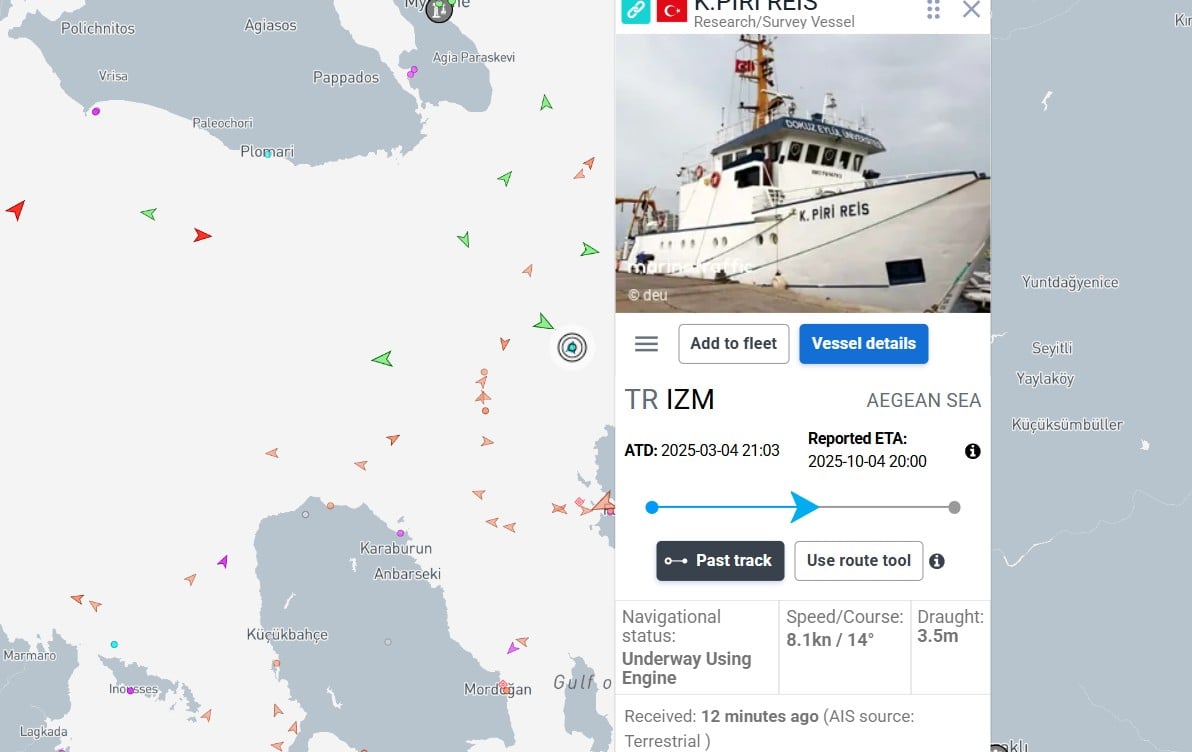Open the six-dot grid menu in panel header
Viewport: 1192px width, 752px height.
click(x=934, y=10)
